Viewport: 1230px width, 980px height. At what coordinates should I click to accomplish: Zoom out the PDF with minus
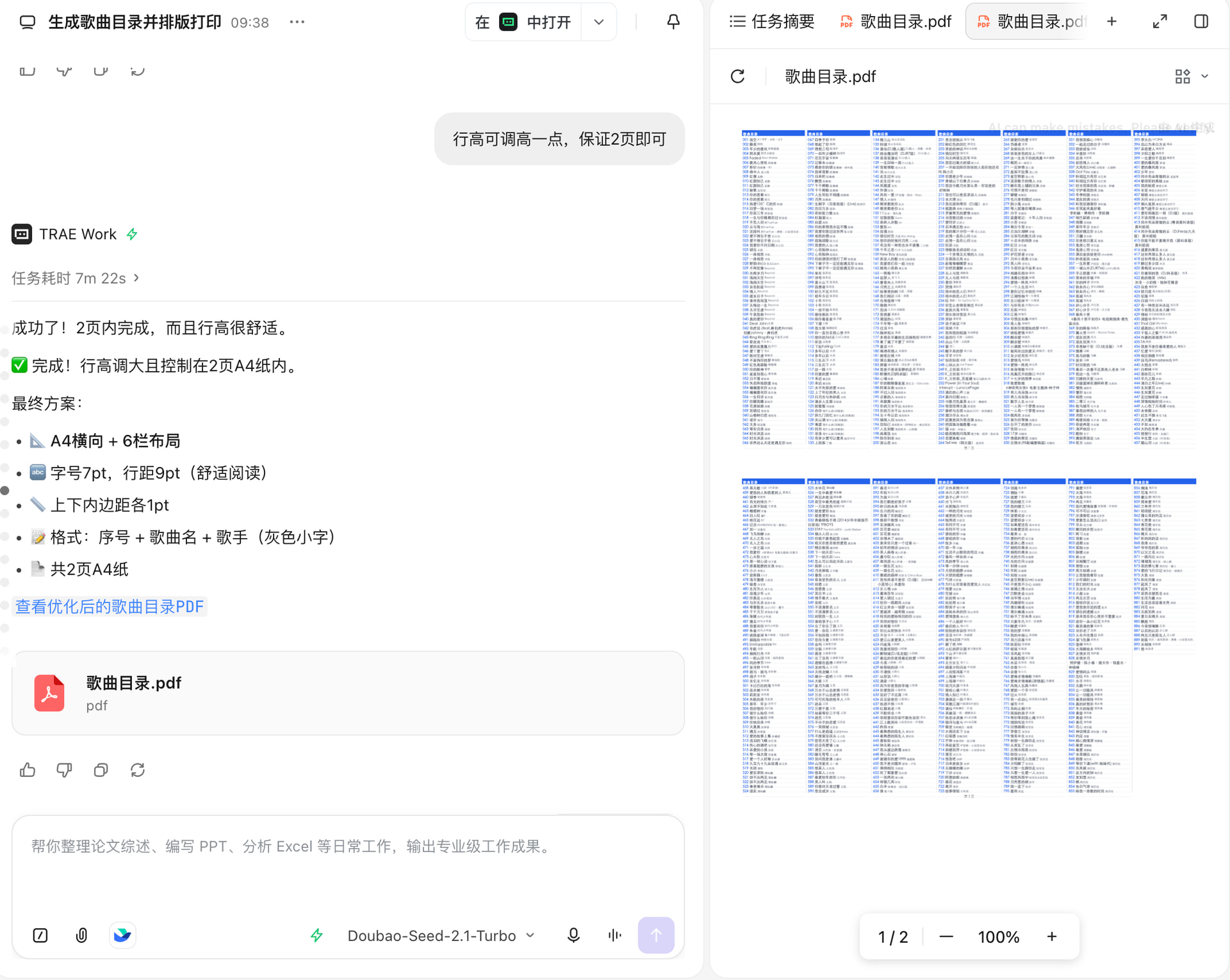click(x=946, y=937)
